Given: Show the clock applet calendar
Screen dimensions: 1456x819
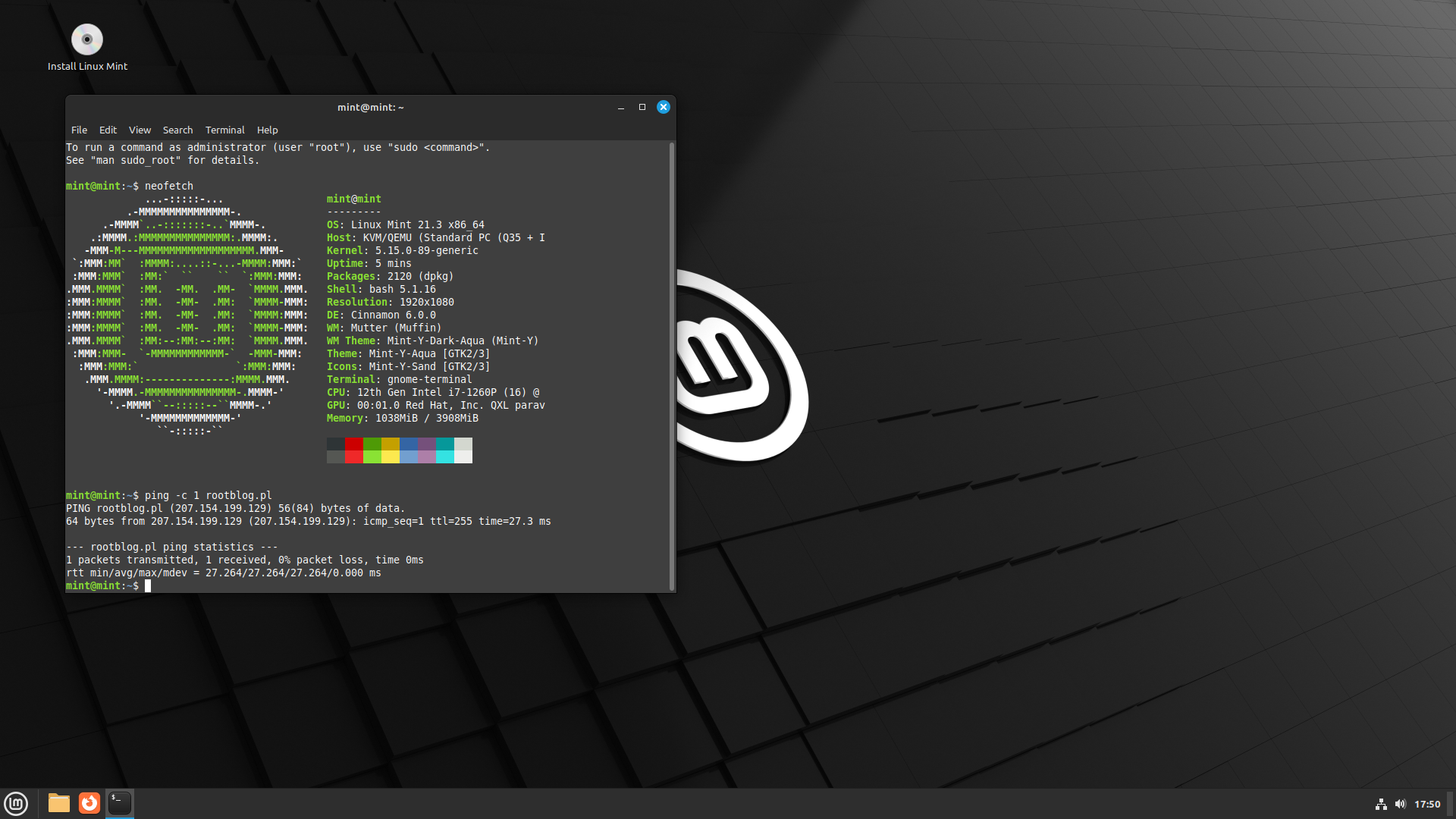Looking at the screenshot, I should click(1429, 805).
